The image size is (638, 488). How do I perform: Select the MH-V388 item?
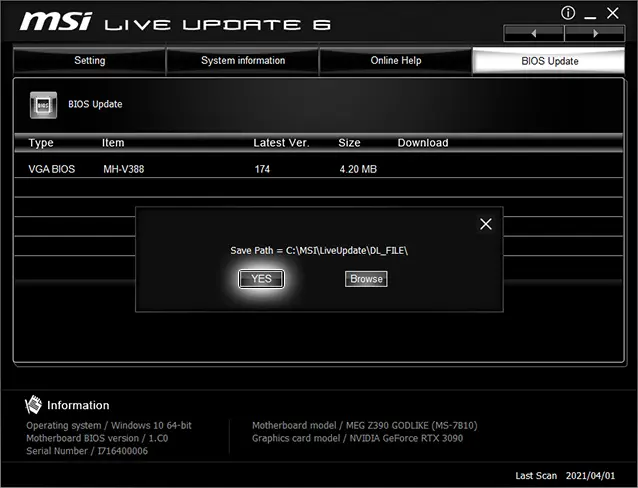pyautogui.click(x=124, y=169)
